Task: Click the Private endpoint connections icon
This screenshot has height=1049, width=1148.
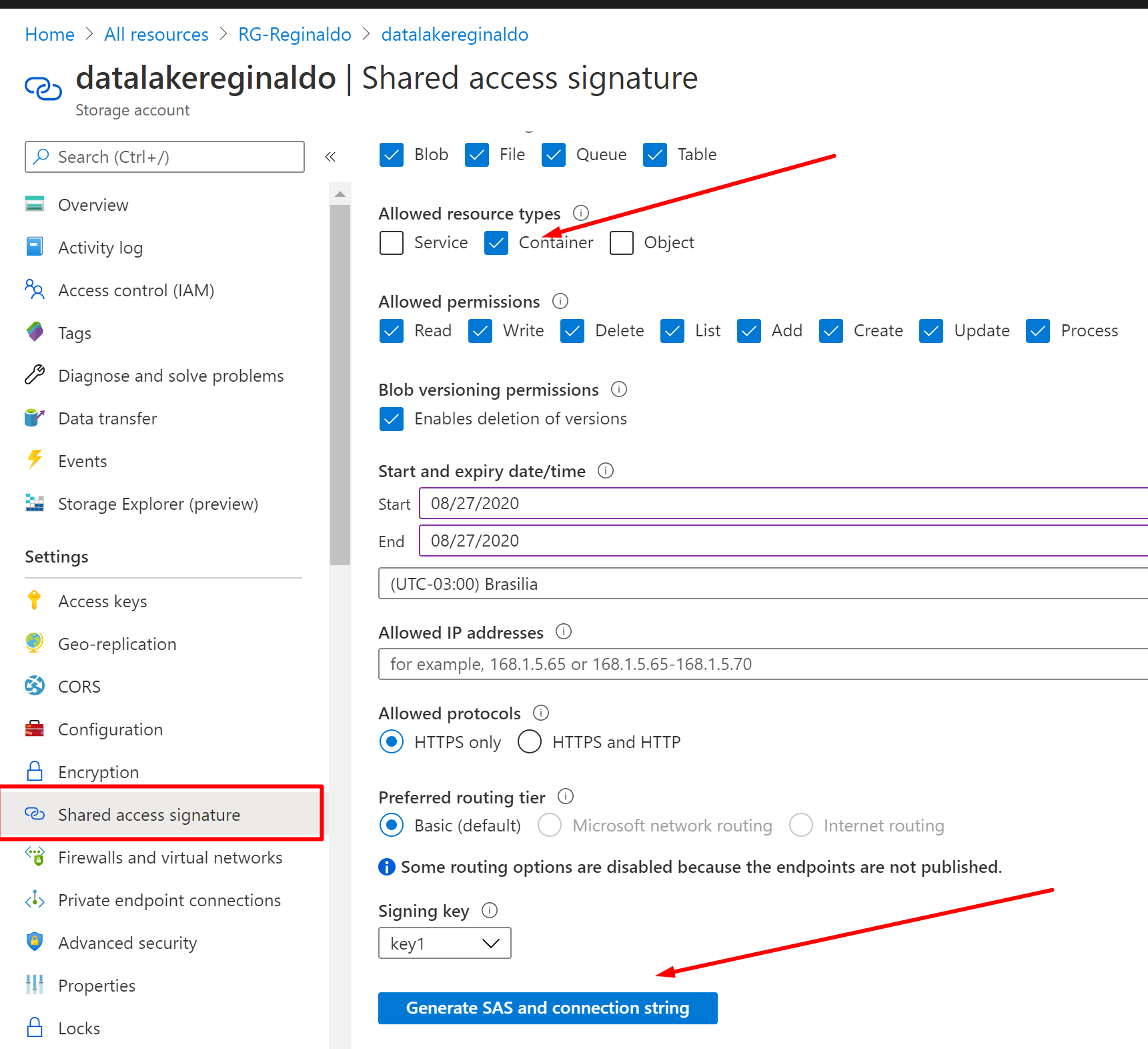Action: click(x=35, y=900)
